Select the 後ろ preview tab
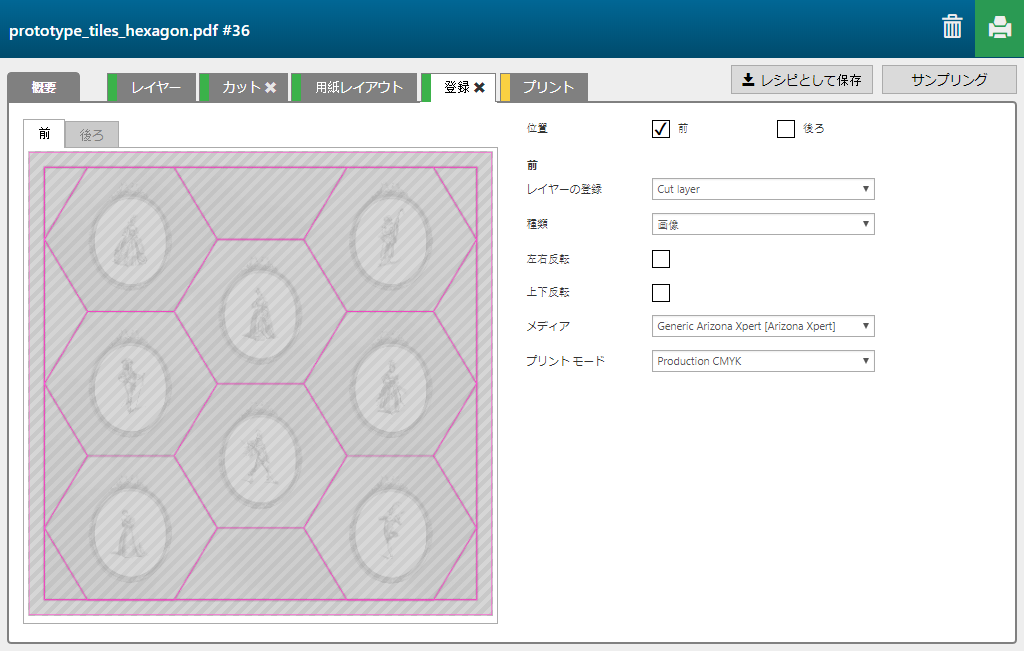1024x651 pixels. pos(91,135)
